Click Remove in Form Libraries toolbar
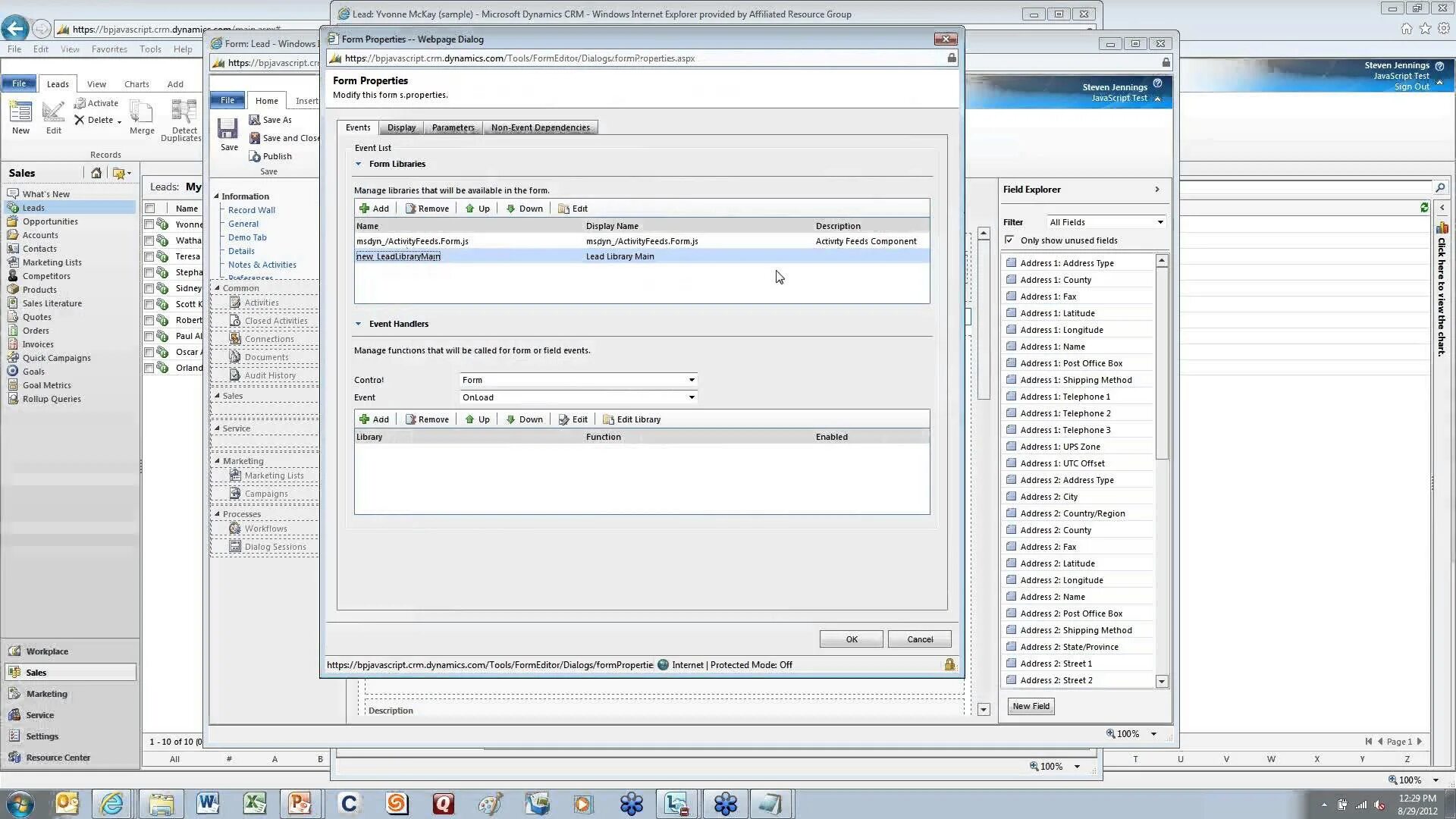This screenshot has height=819, width=1456. coord(427,209)
